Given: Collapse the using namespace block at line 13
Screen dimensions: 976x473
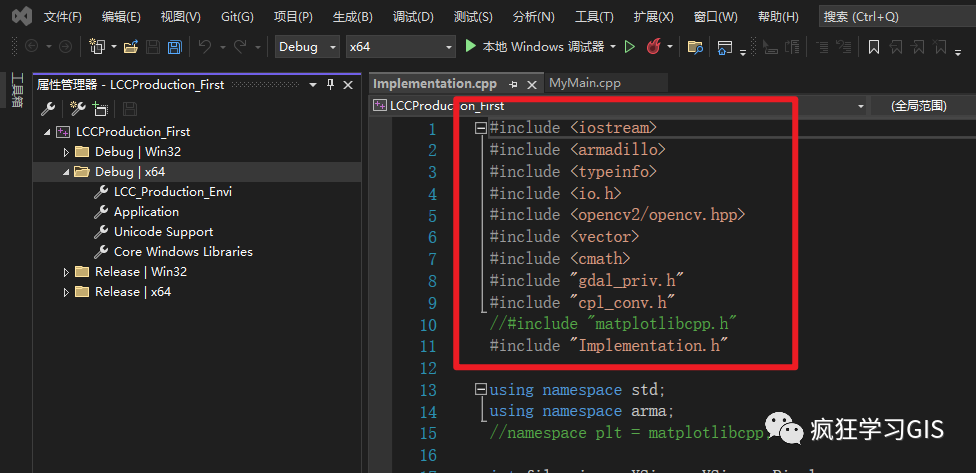Looking at the screenshot, I should tap(480, 390).
